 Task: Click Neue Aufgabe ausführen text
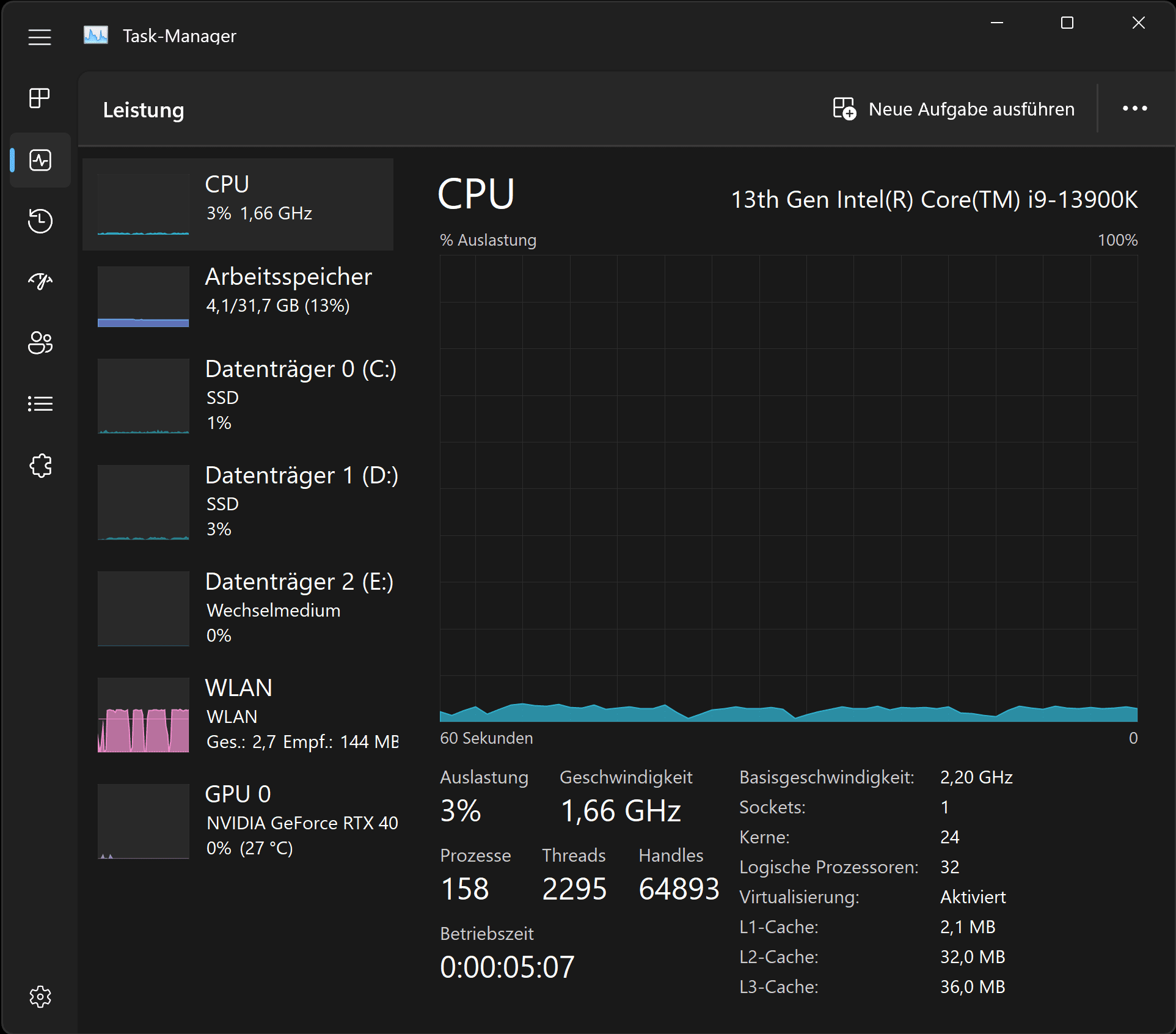point(971,109)
